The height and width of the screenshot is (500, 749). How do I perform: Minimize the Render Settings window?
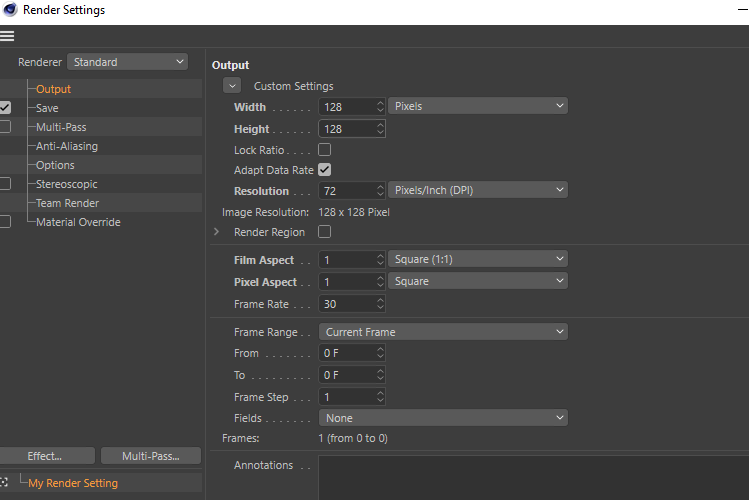(x=743, y=10)
